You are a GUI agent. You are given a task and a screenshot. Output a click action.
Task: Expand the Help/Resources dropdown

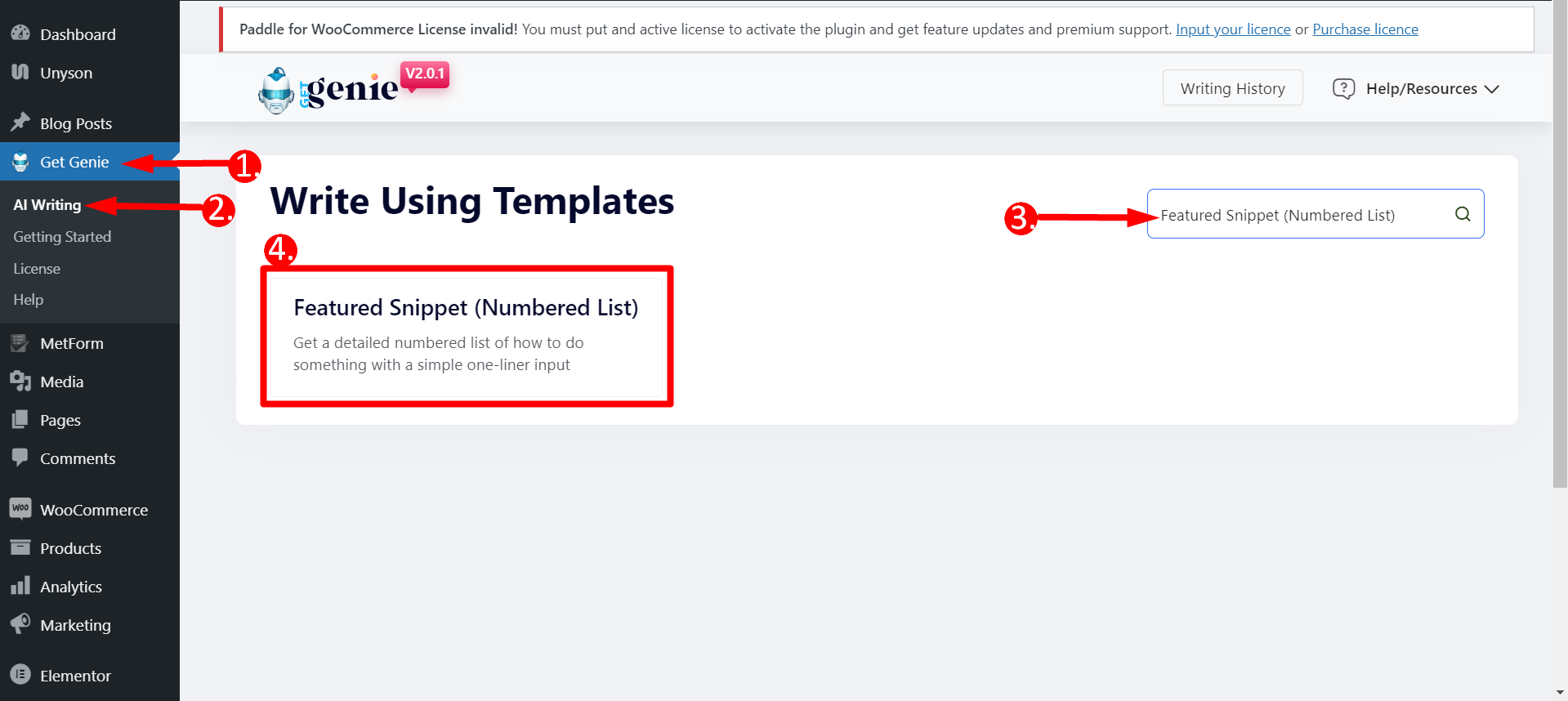tap(1416, 88)
